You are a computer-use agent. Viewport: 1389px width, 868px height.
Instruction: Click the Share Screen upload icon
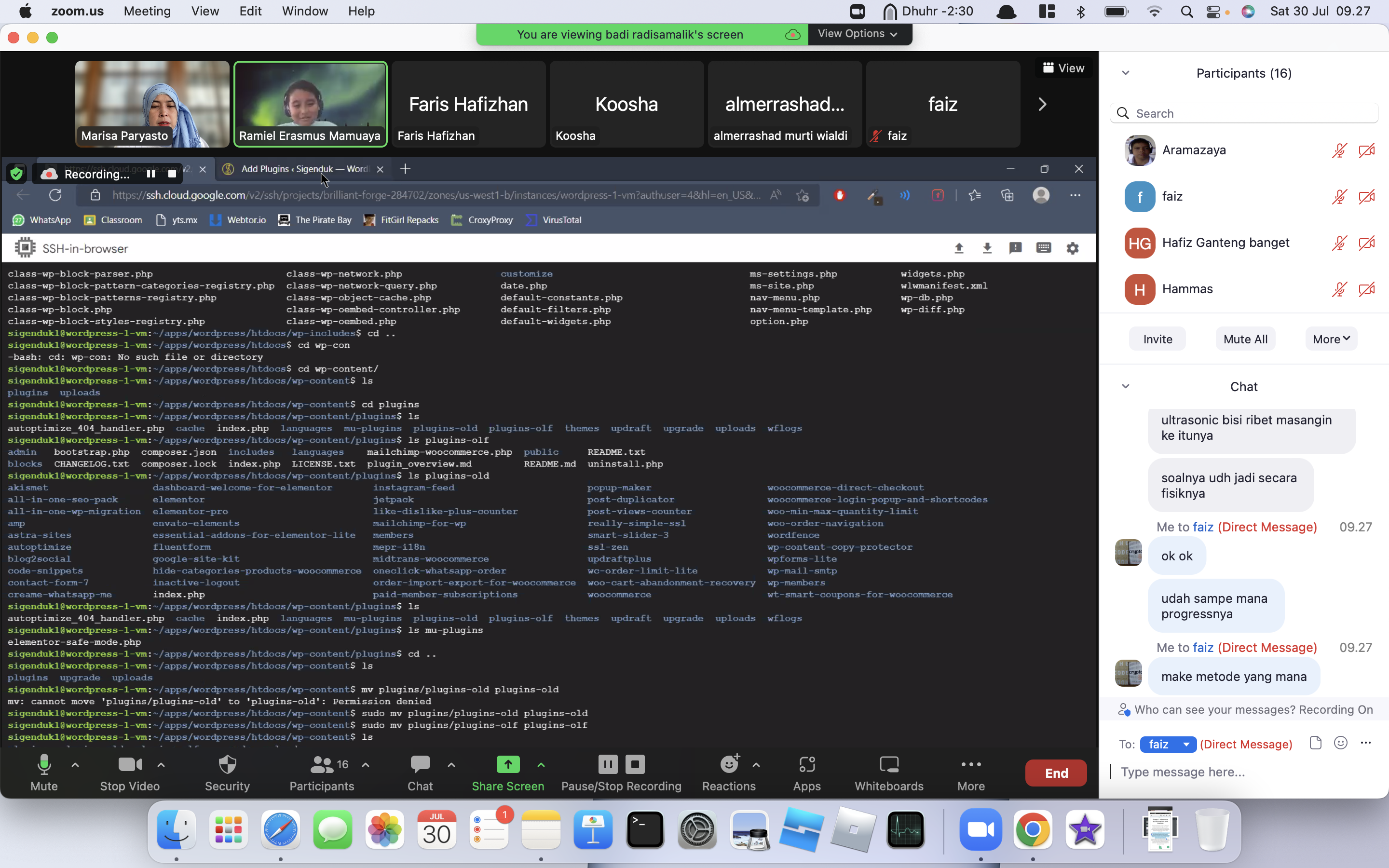click(x=508, y=764)
